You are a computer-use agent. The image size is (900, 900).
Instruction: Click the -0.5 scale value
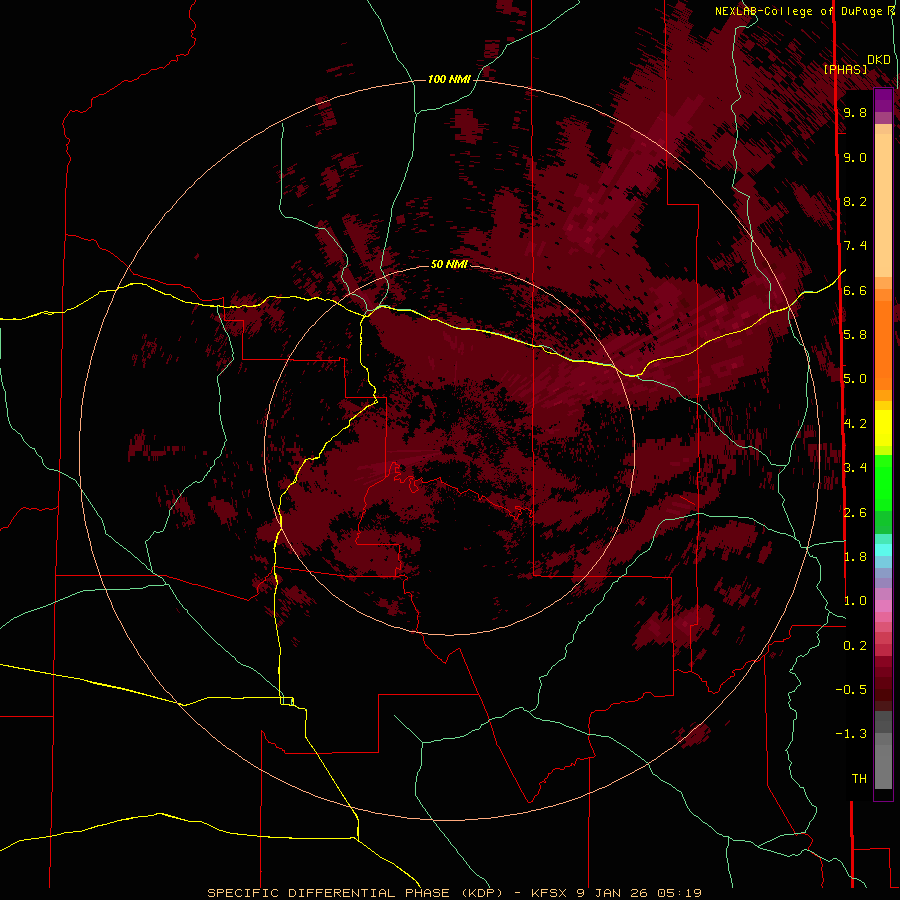pyautogui.click(x=851, y=690)
